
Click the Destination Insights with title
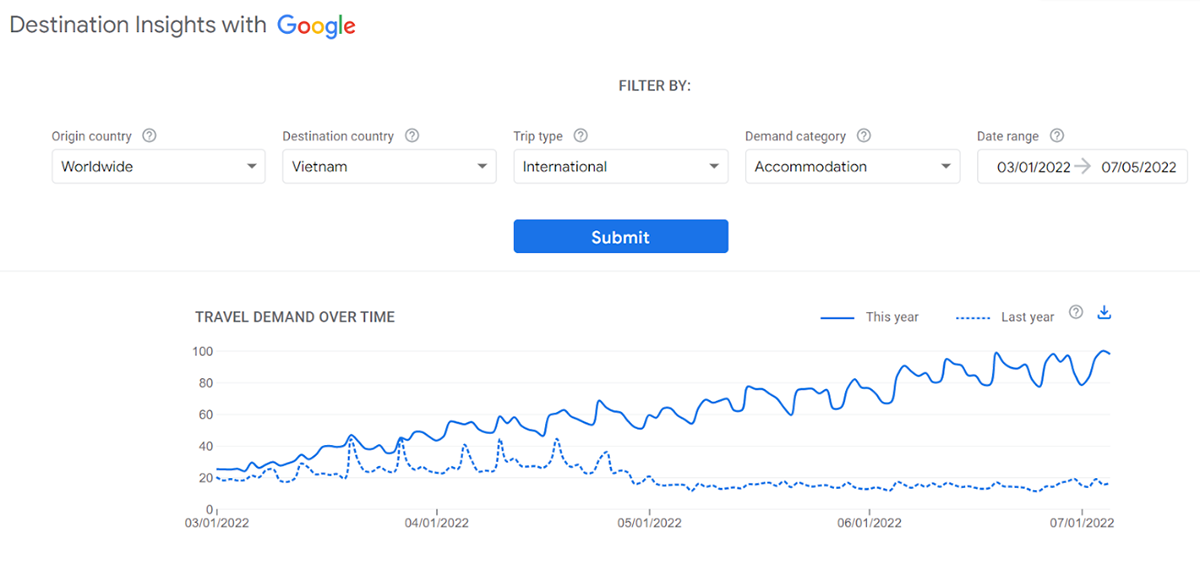click(138, 26)
